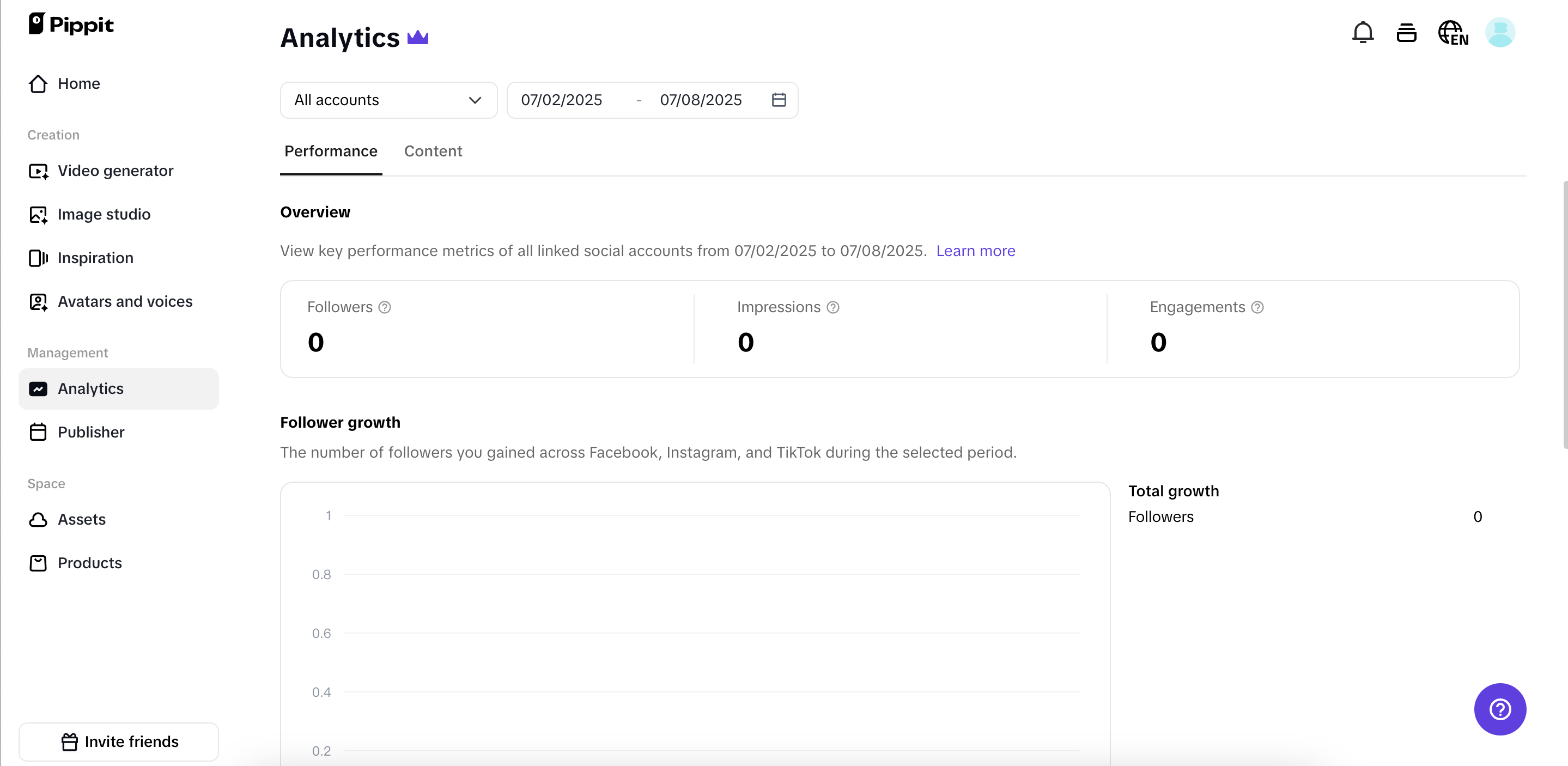Show the Followers metric tooltip
This screenshot has height=766, width=1568.
(x=385, y=307)
